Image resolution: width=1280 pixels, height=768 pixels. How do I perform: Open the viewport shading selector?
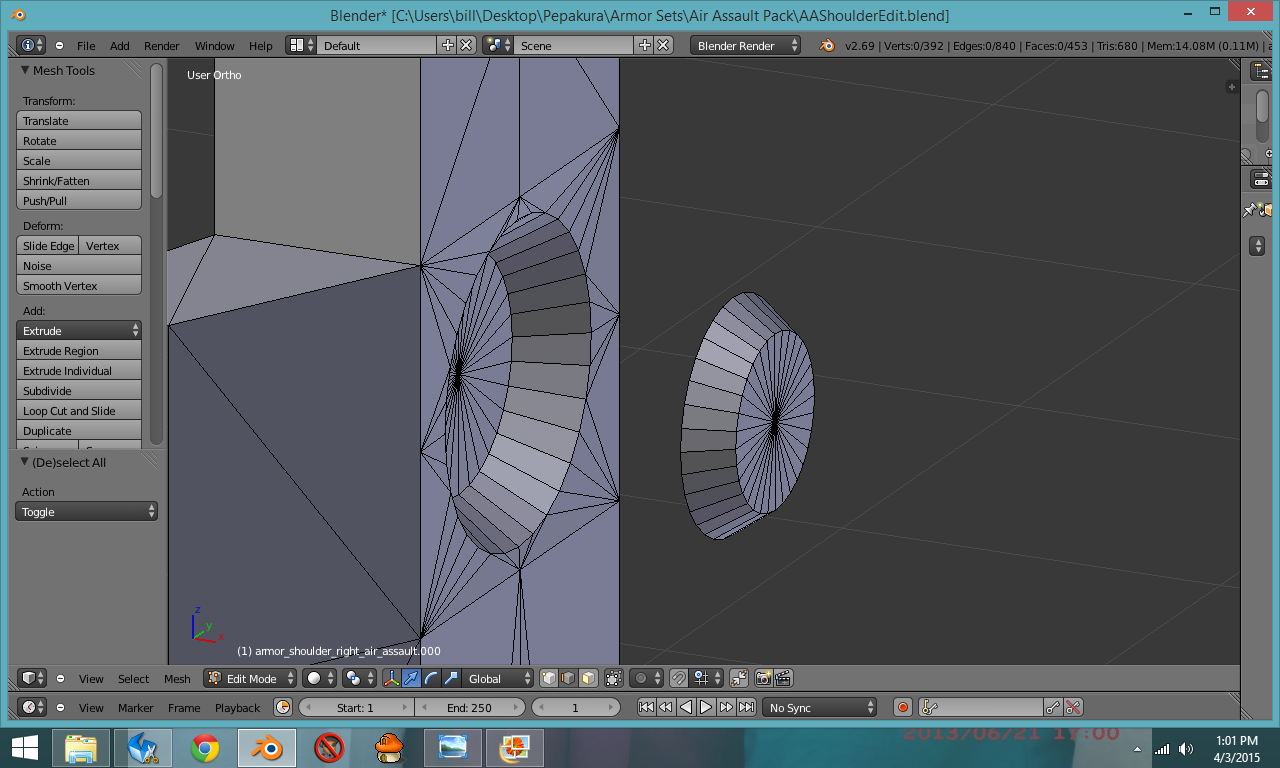320,678
